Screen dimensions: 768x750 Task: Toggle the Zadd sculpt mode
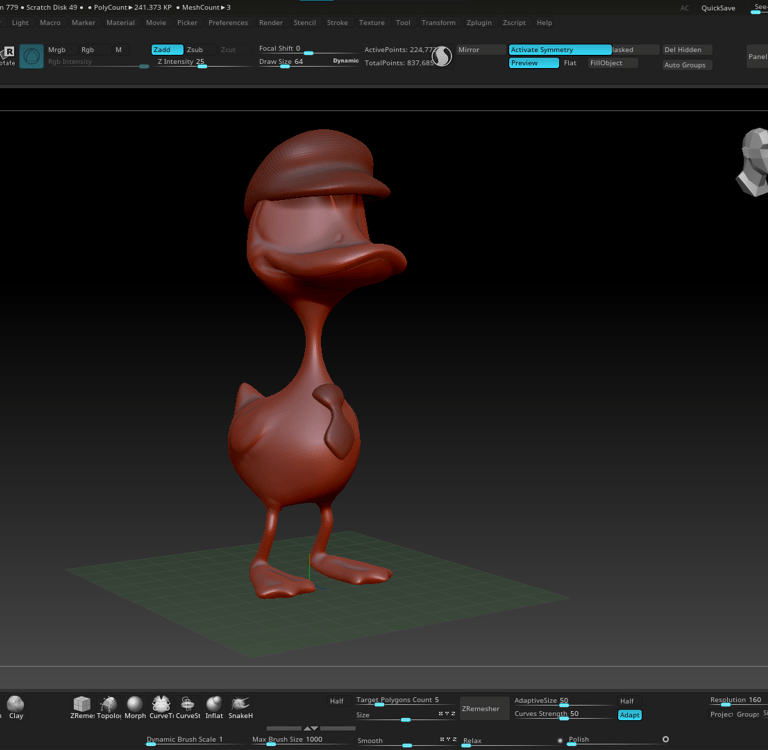tap(166, 49)
